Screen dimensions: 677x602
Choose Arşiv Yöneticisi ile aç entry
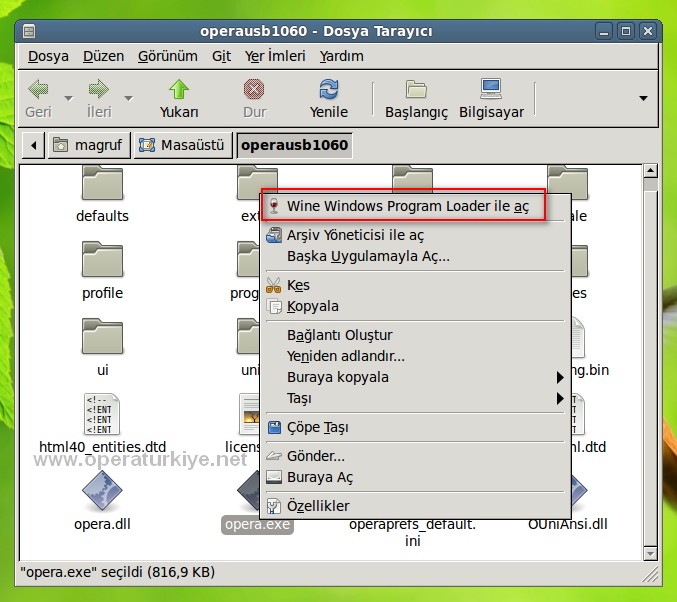(x=414, y=235)
